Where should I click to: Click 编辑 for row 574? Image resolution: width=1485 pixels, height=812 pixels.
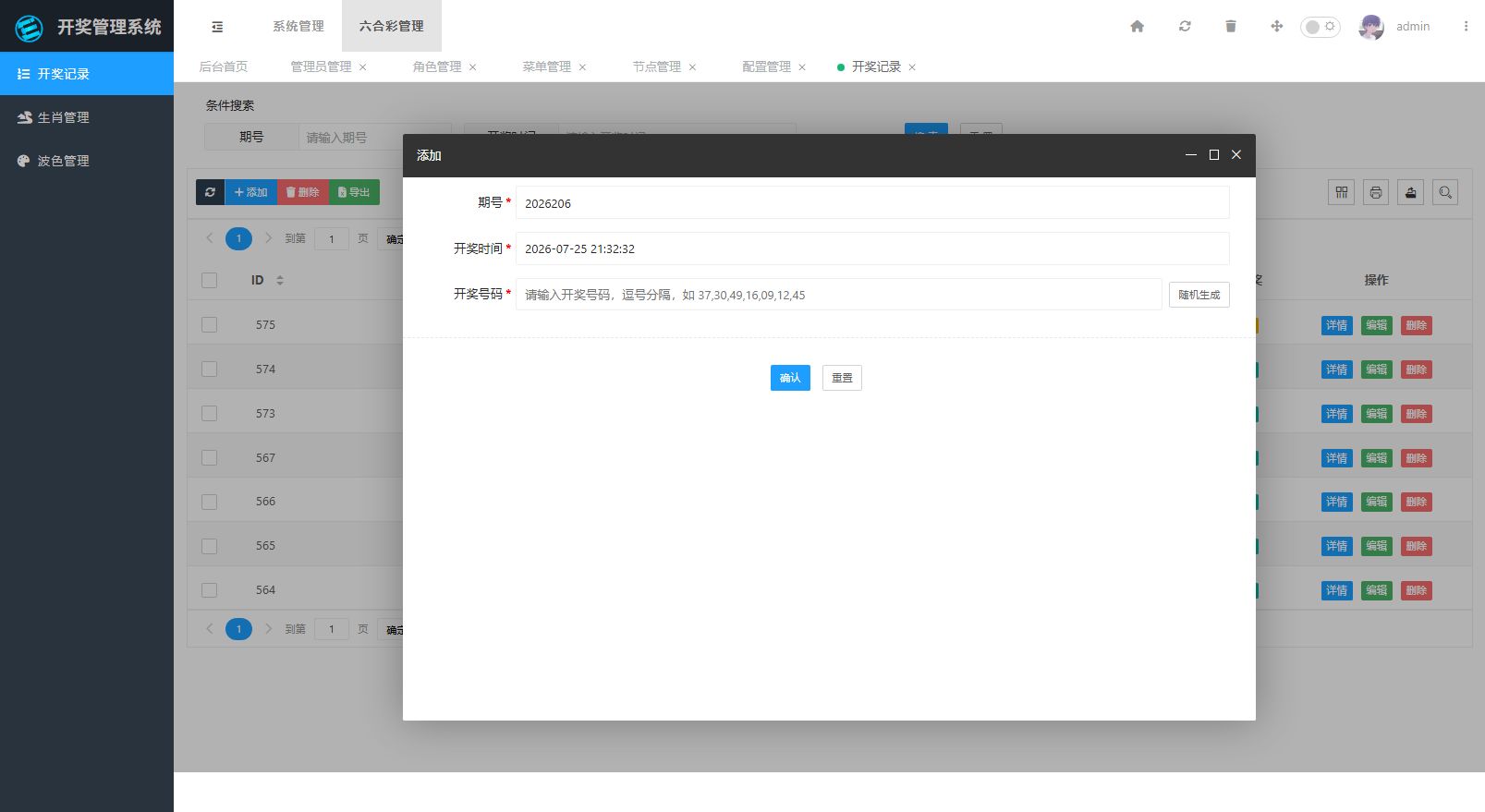tap(1377, 370)
